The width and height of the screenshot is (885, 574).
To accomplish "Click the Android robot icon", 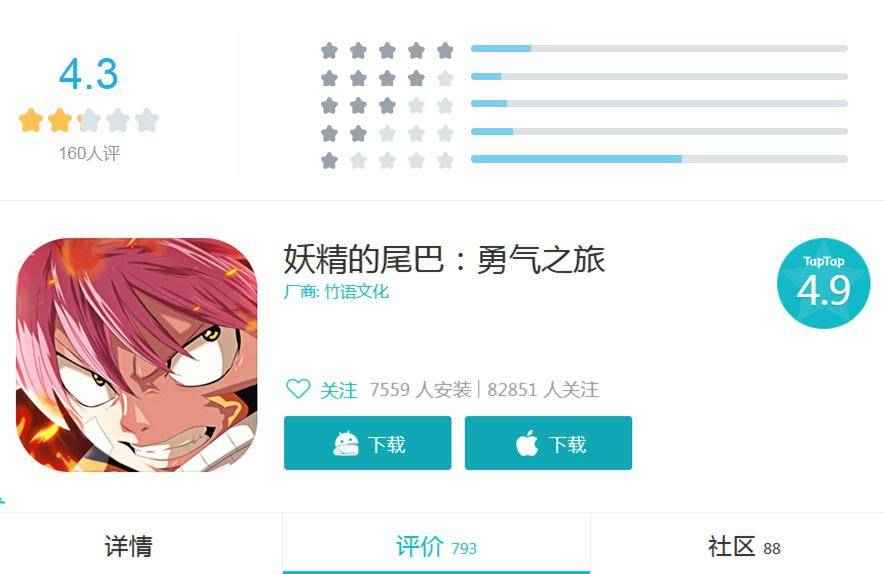I will (x=345, y=444).
